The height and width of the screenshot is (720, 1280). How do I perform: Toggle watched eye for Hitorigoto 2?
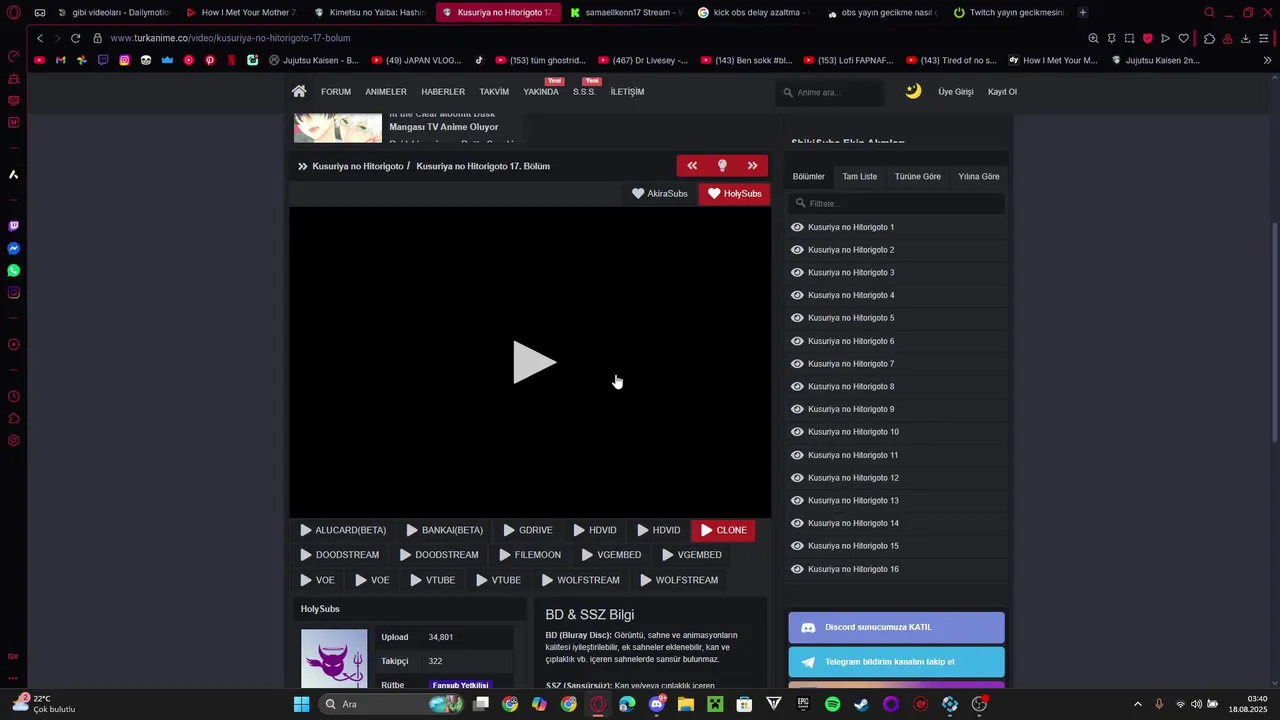tap(797, 250)
